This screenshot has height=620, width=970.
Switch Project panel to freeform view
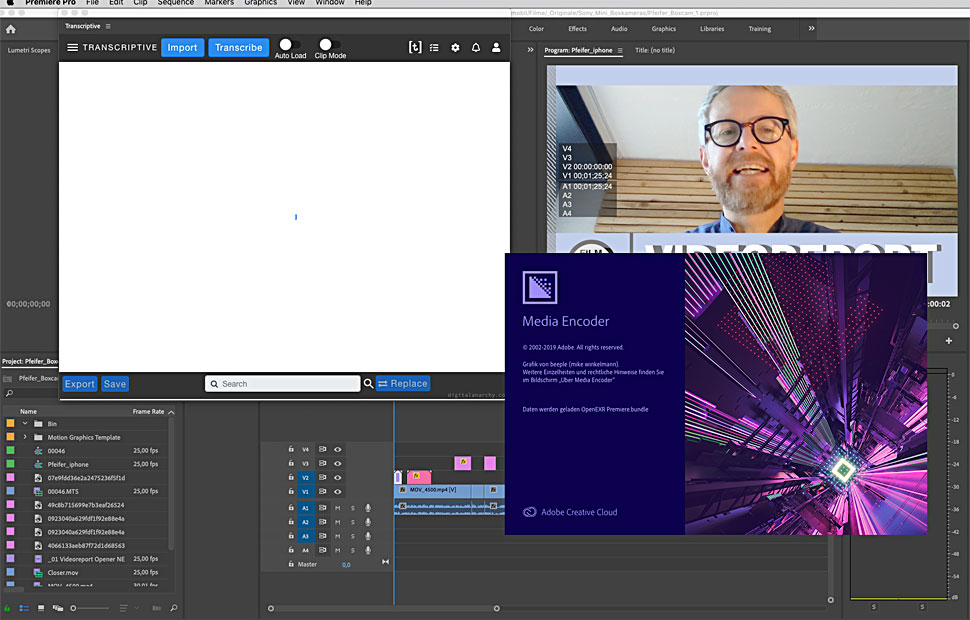[x=58, y=608]
